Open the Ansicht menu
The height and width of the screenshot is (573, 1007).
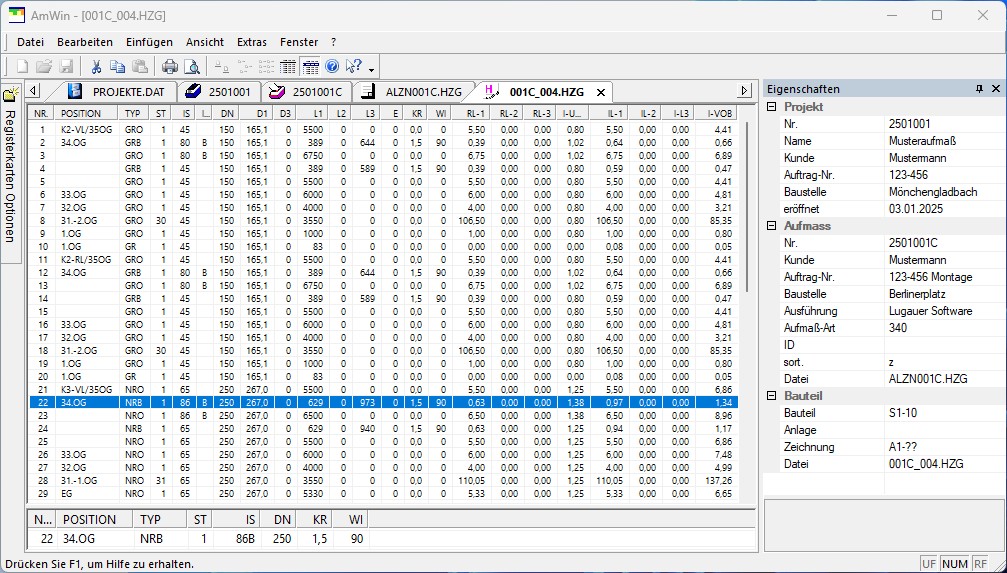click(205, 42)
